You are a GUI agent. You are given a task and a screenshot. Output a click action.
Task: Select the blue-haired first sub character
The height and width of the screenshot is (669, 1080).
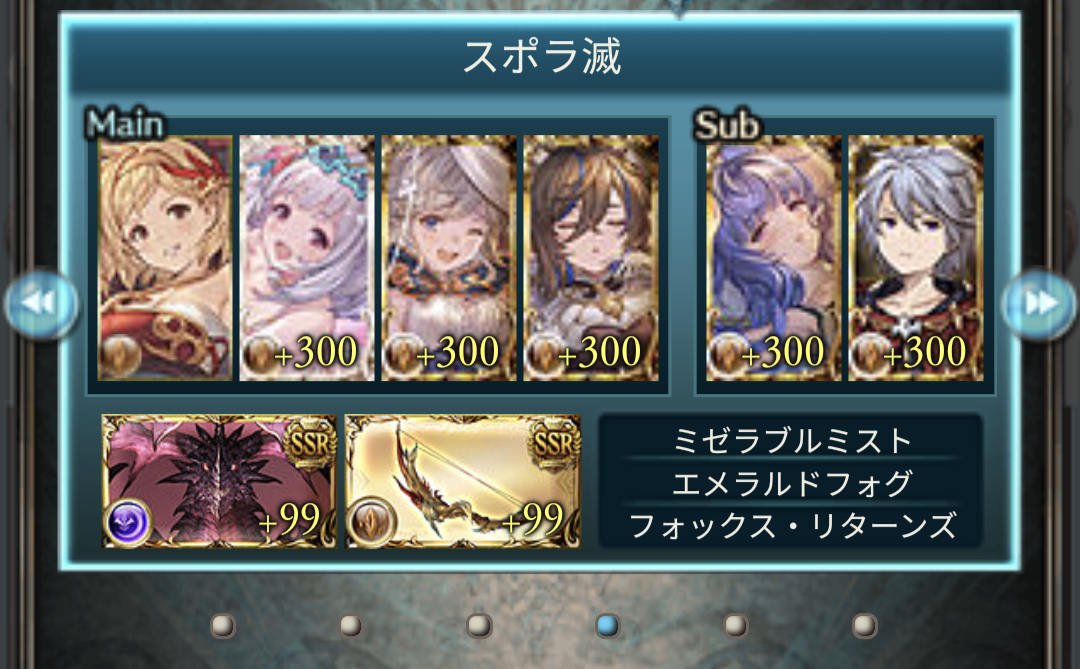click(x=773, y=258)
